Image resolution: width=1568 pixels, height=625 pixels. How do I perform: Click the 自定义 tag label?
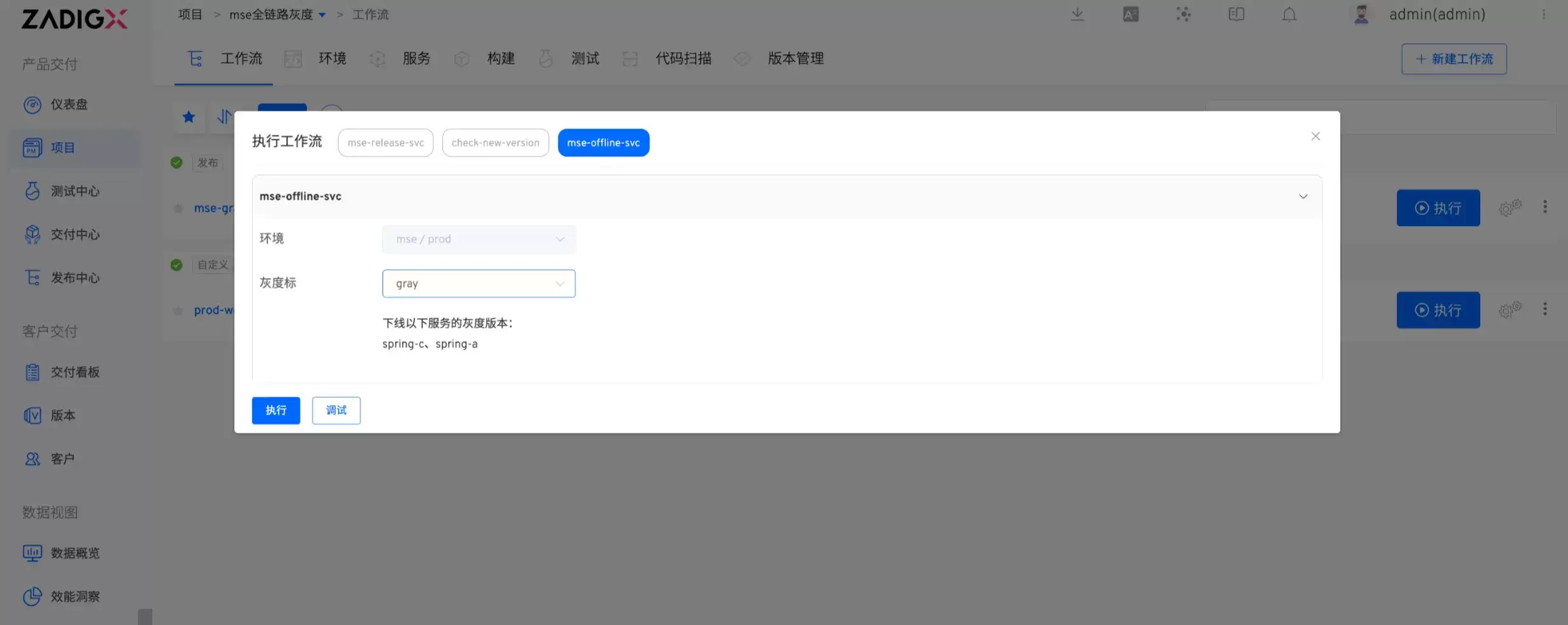(x=213, y=265)
